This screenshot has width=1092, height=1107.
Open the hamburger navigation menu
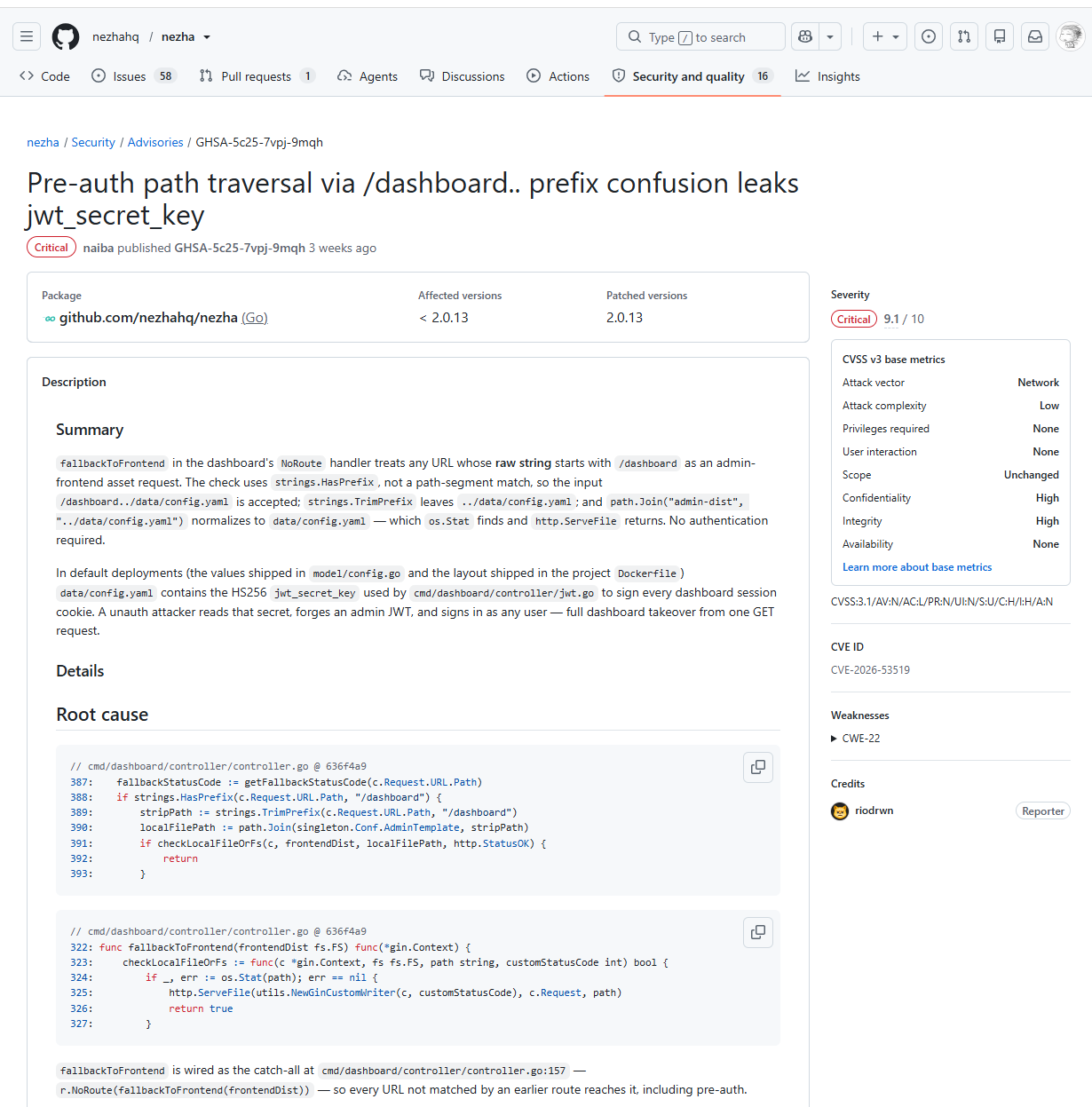(x=27, y=36)
